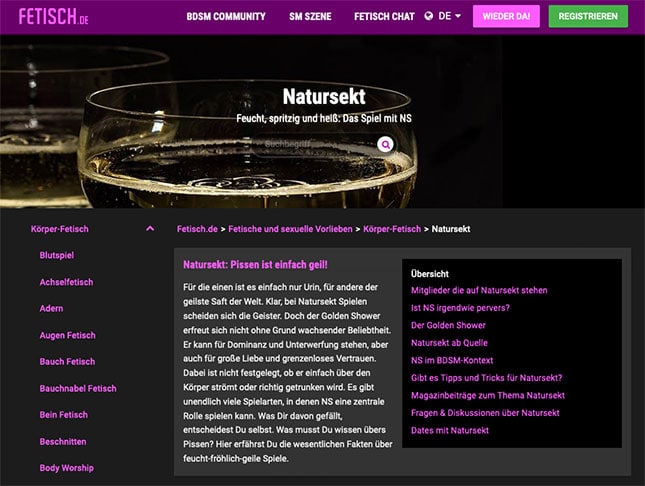Open the BDSM Community menu
This screenshot has height=486, width=645.
(x=226, y=16)
